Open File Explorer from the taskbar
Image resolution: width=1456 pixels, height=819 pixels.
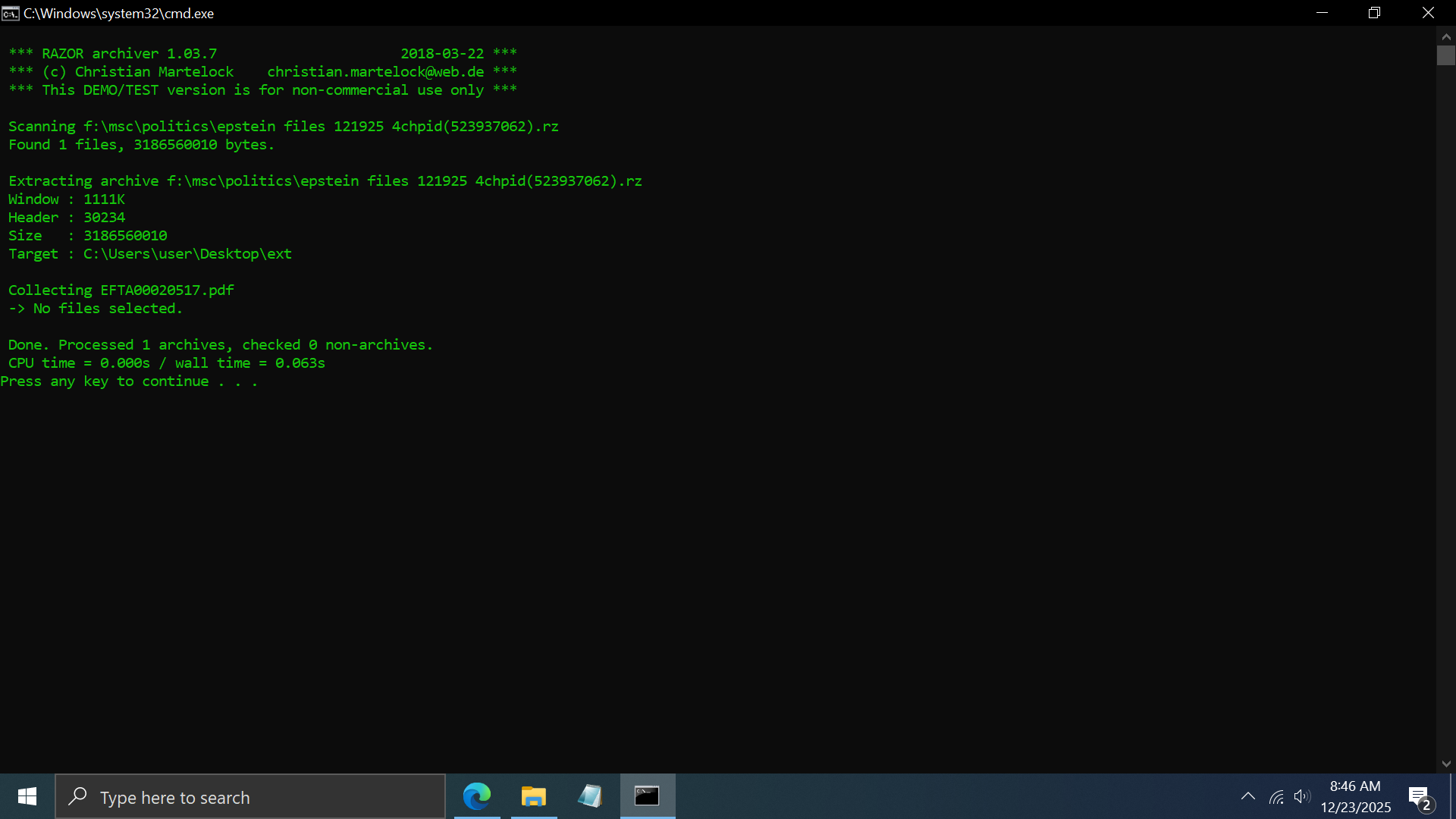click(533, 796)
